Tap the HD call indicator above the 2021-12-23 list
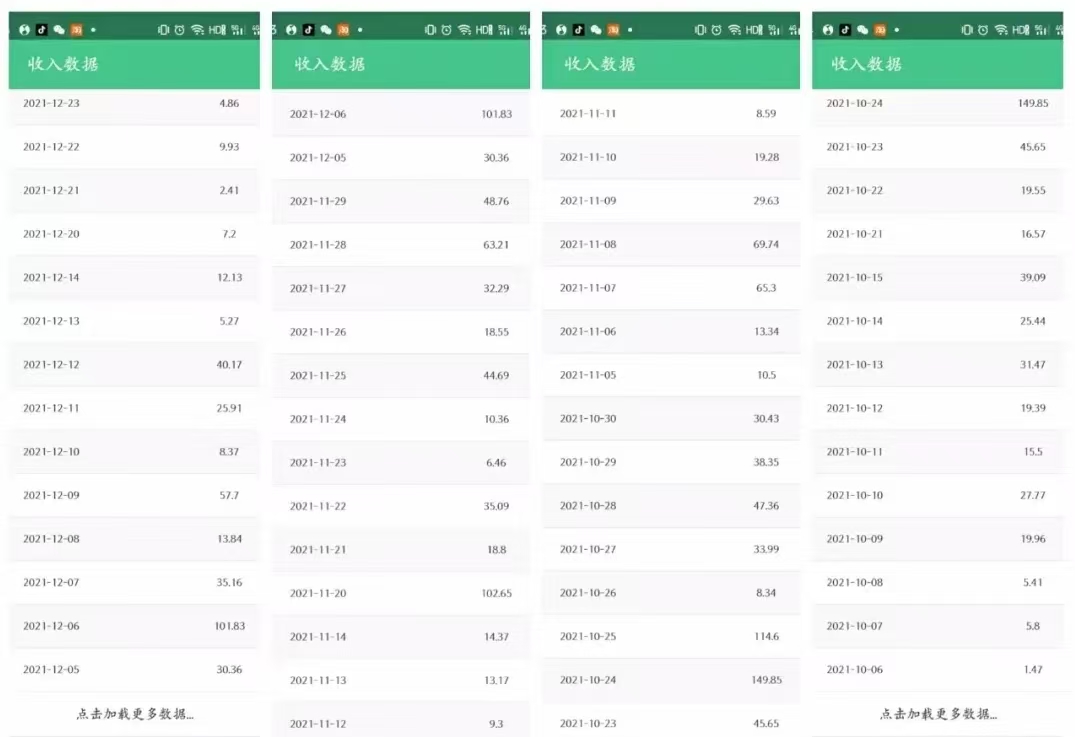This screenshot has height=737, width=1075. point(217,30)
